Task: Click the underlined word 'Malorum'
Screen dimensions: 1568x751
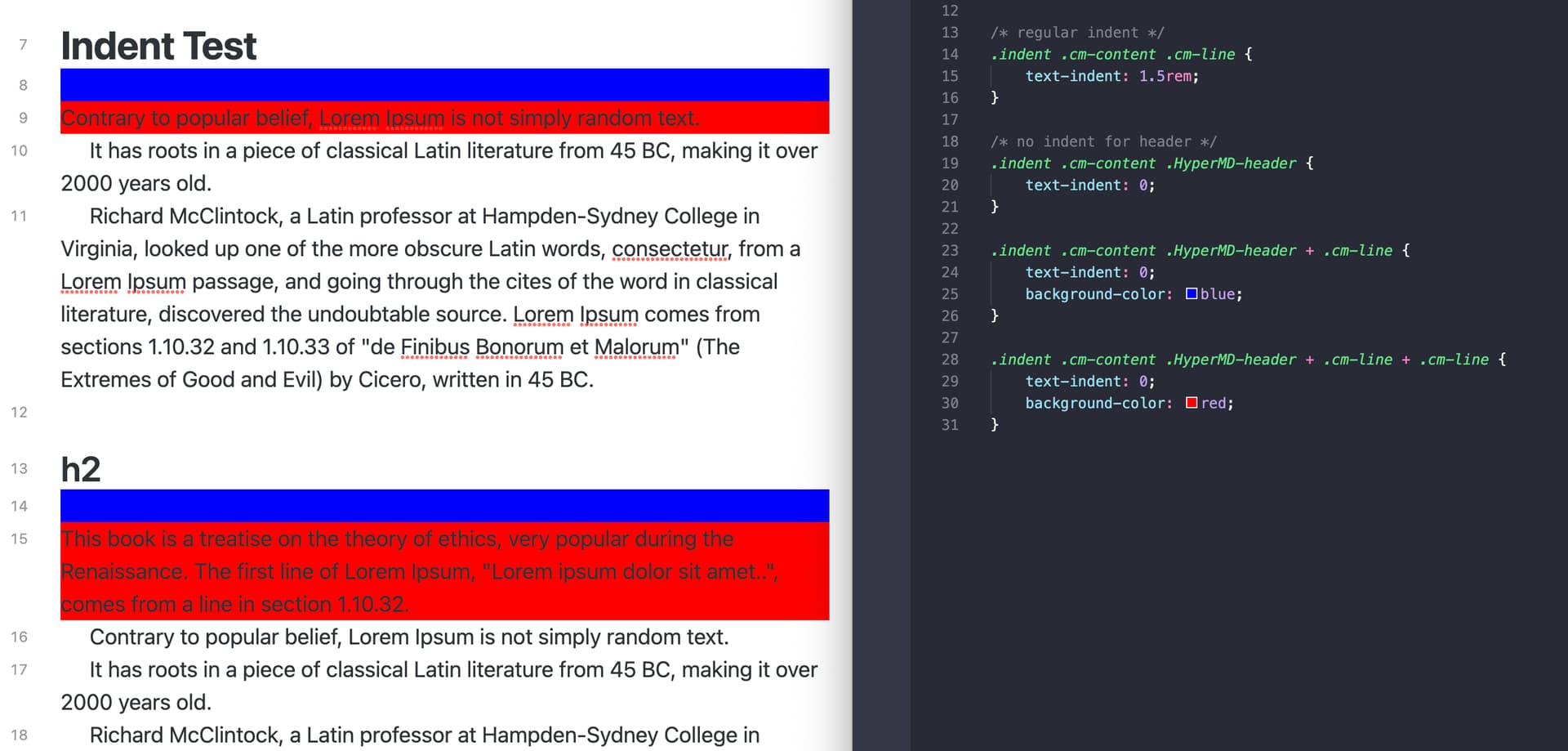Action: 635,346
